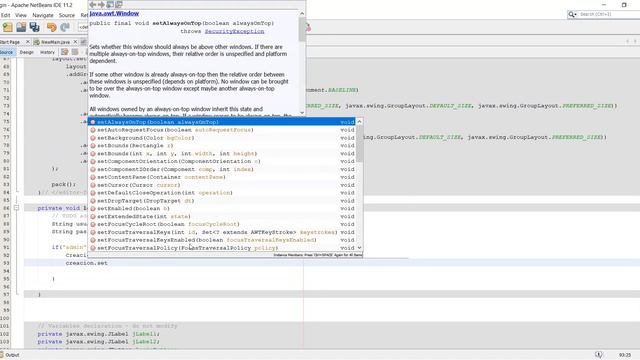Open the java.awt.Window link

114,13
